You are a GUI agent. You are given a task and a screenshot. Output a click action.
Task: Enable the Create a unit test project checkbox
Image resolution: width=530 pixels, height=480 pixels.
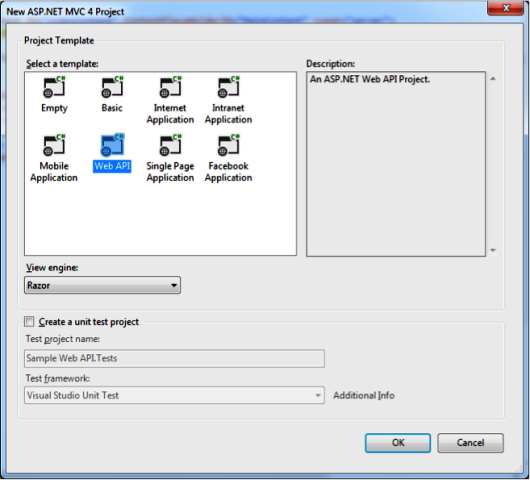[29, 321]
